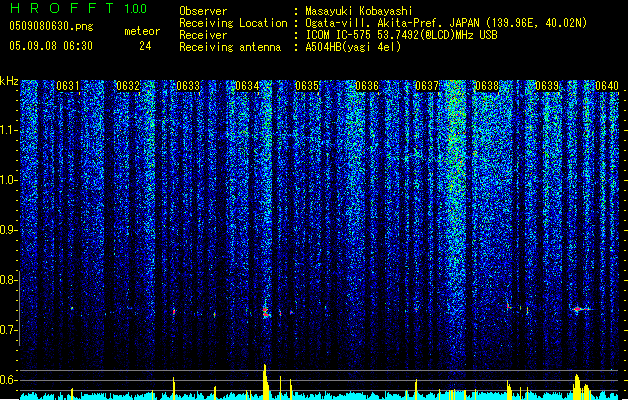Screen dimensions: 629x400
Task: Click the ICOM IC-575 receiver text
Action: click(401, 35)
